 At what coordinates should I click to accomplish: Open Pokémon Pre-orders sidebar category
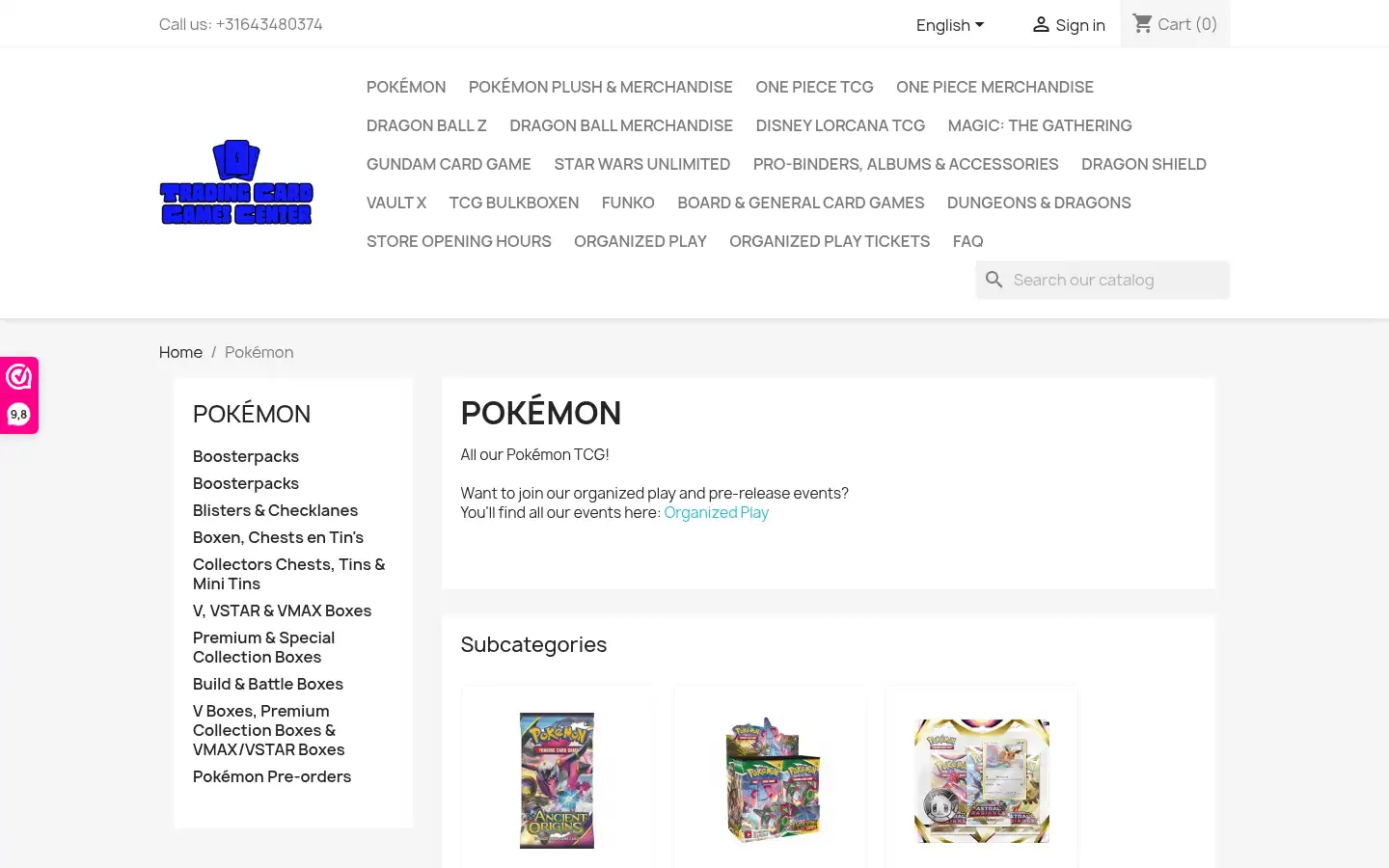click(x=272, y=776)
